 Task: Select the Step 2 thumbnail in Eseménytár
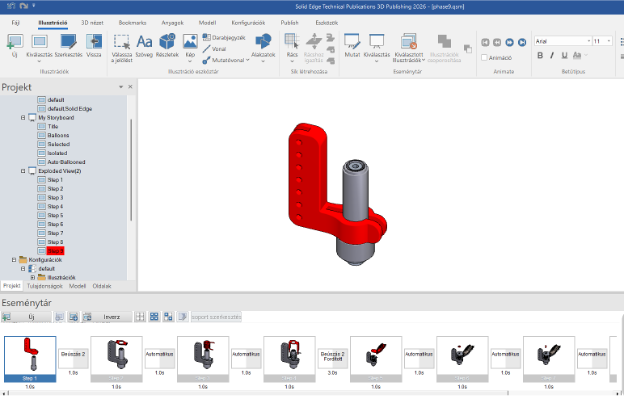click(x=116, y=359)
